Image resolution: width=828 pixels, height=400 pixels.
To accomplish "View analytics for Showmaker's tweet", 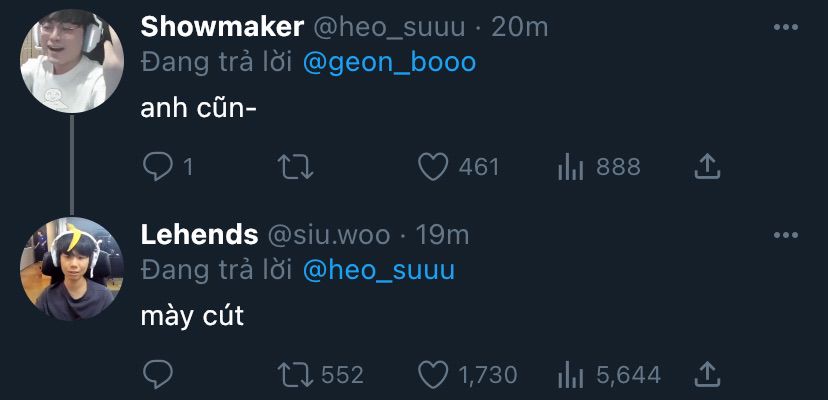I will [570, 166].
